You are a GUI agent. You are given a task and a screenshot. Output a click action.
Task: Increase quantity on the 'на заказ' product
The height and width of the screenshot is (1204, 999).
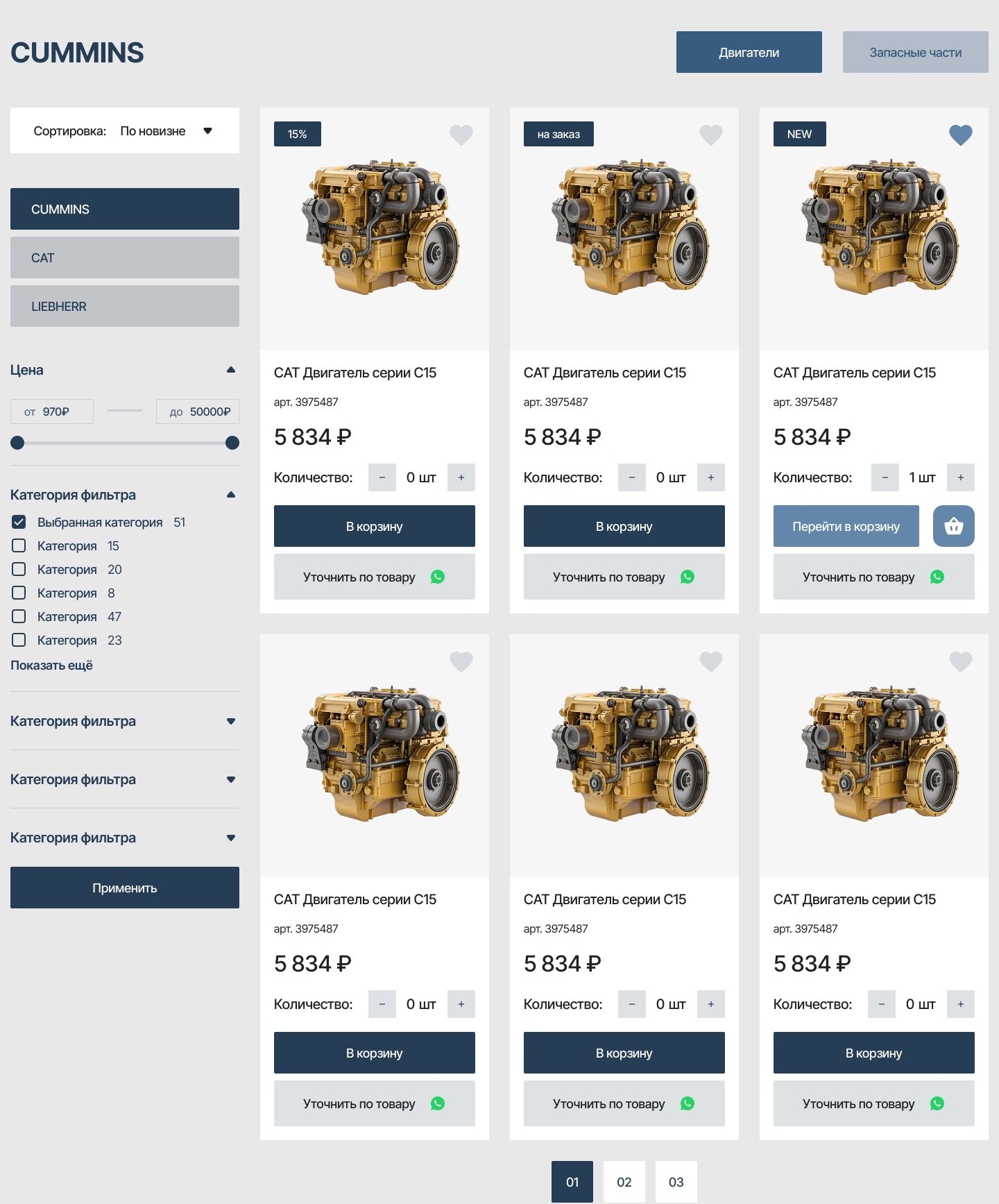(x=711, y=477)
